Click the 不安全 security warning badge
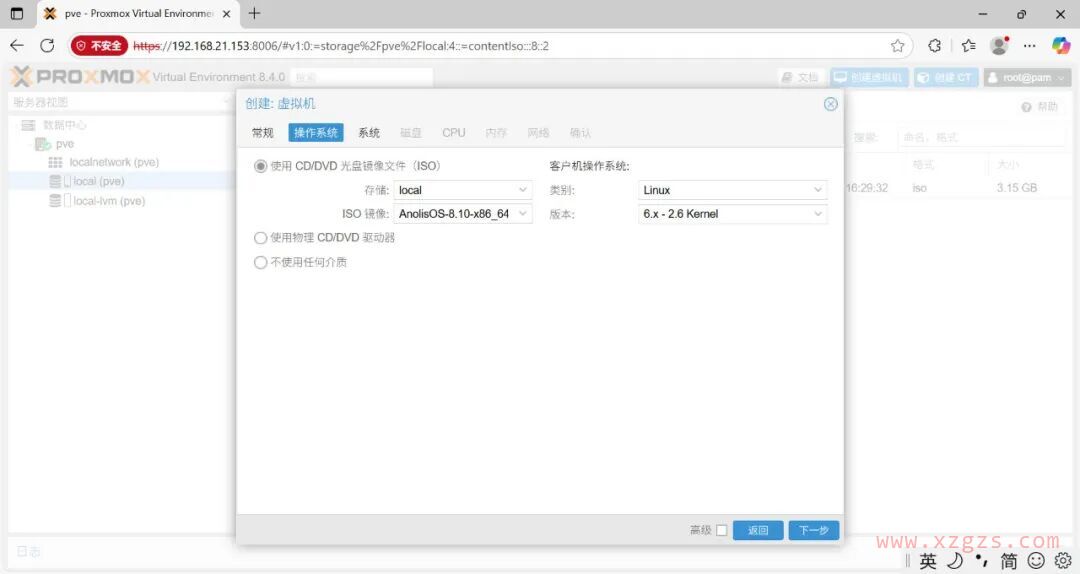Viewport: 1080px width, 574px height. click(x=99, y=45)
